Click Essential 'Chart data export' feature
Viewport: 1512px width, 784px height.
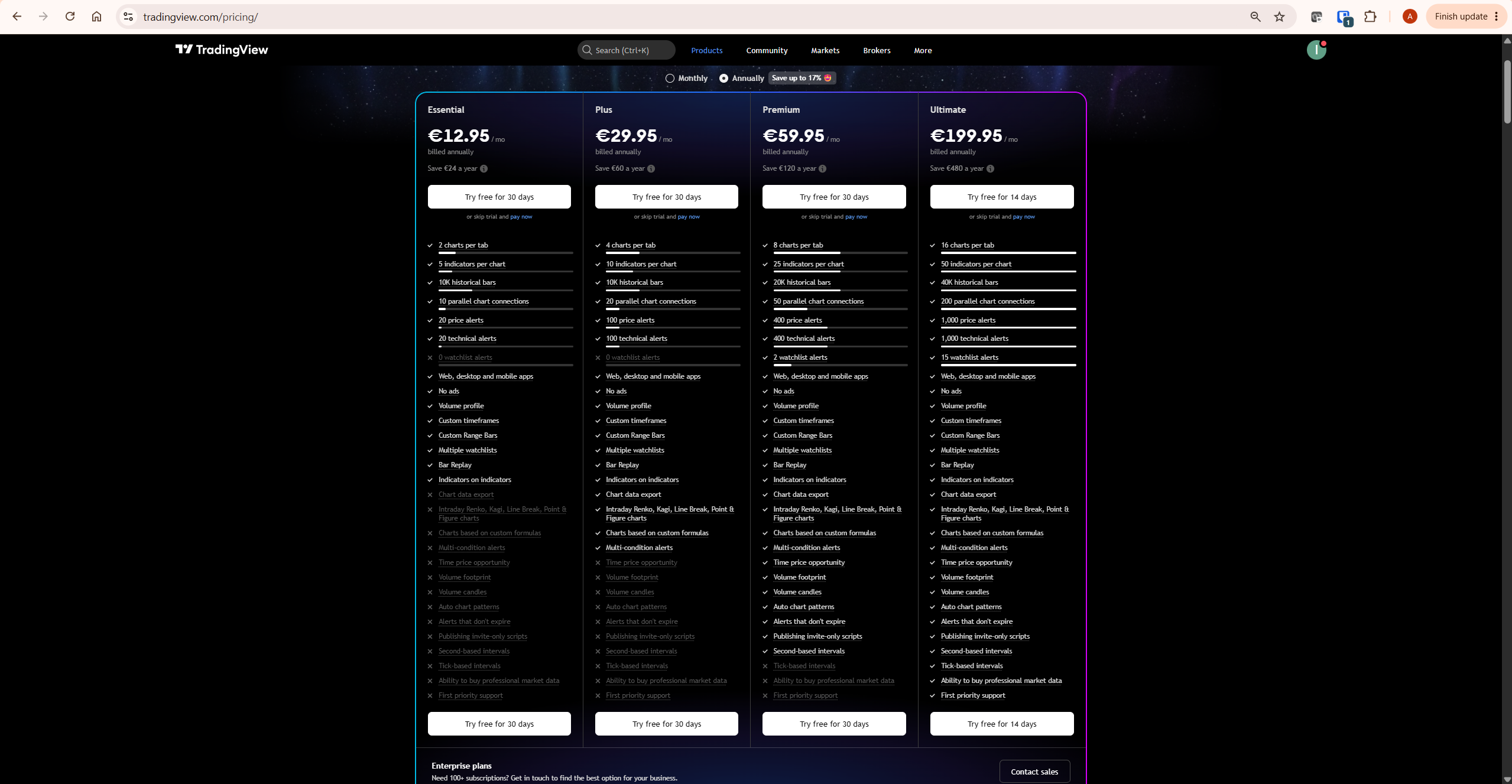[465, 495]
